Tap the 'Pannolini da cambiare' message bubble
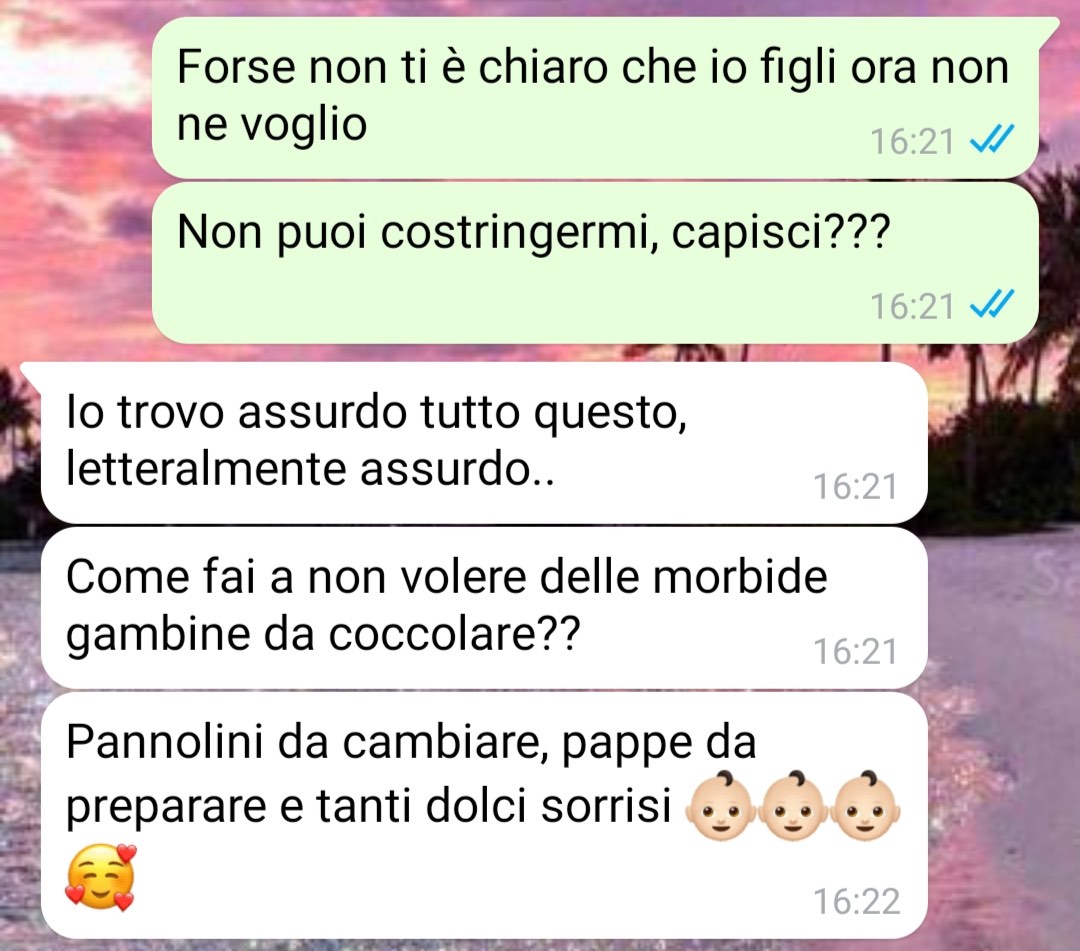This screenshot has height=951, width=1080. coord(484,815)
